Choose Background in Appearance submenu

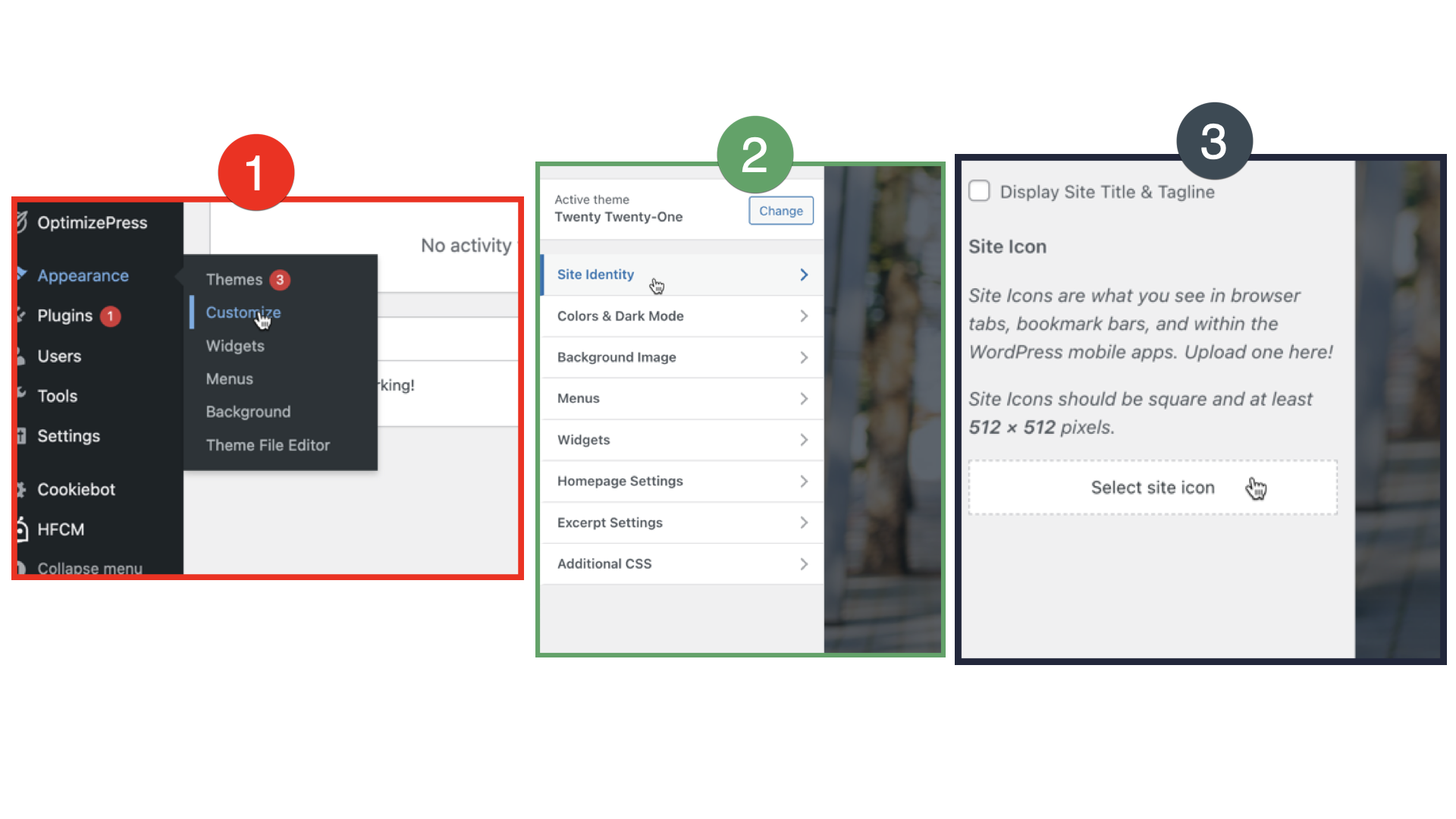248,412
